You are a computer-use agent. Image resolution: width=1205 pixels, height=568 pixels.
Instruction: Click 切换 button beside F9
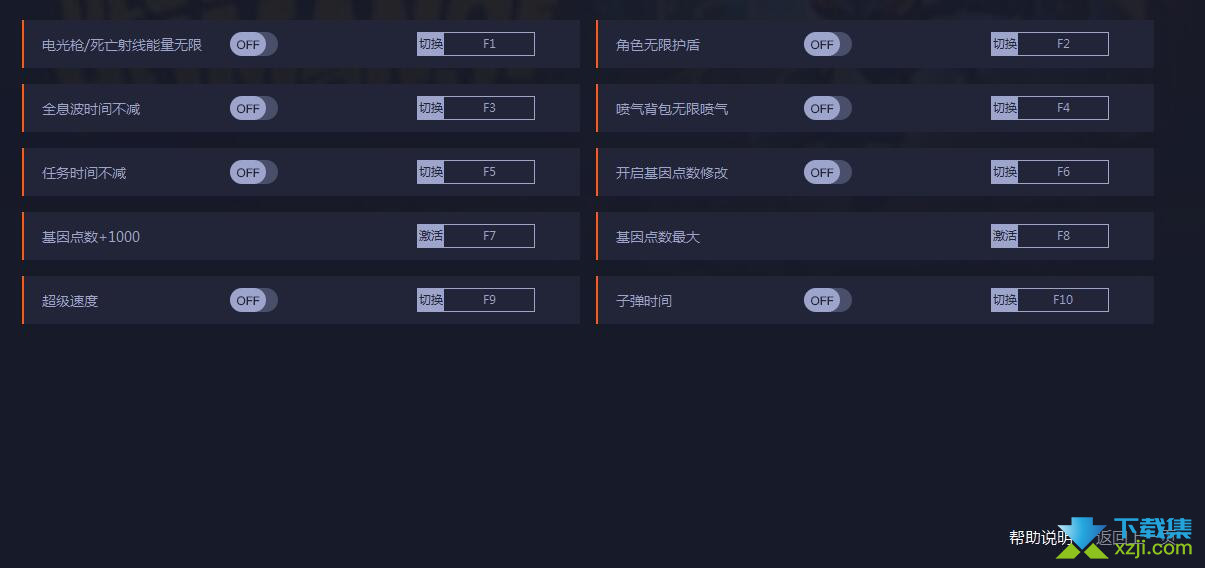pos(431,300)
